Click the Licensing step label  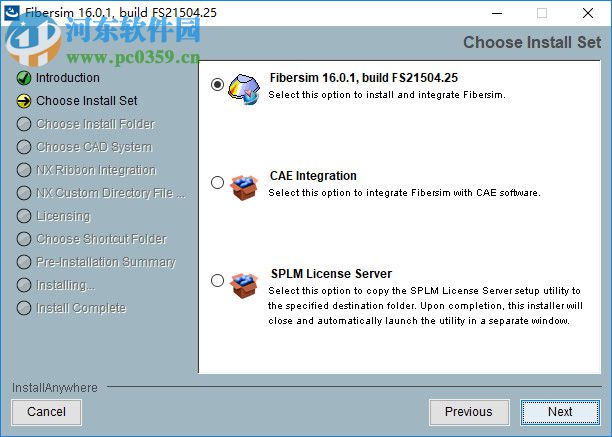pos(63,216)
